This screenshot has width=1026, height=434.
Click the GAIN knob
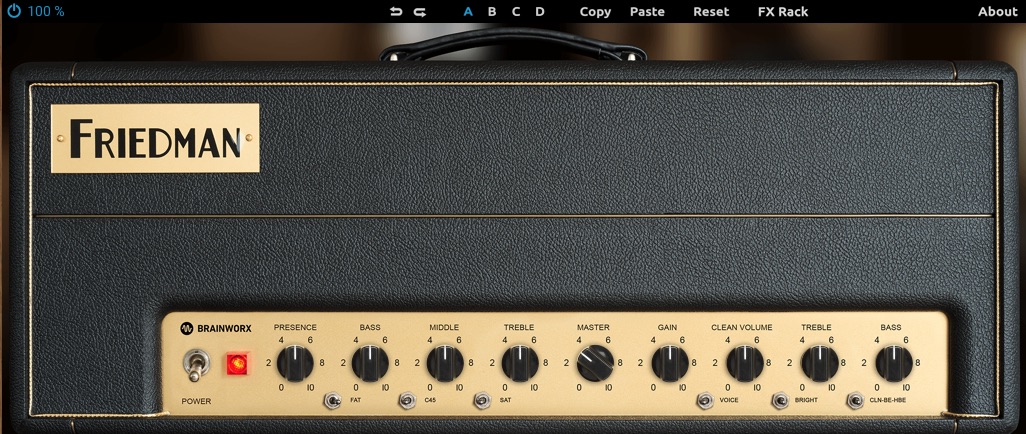[669, 363]
